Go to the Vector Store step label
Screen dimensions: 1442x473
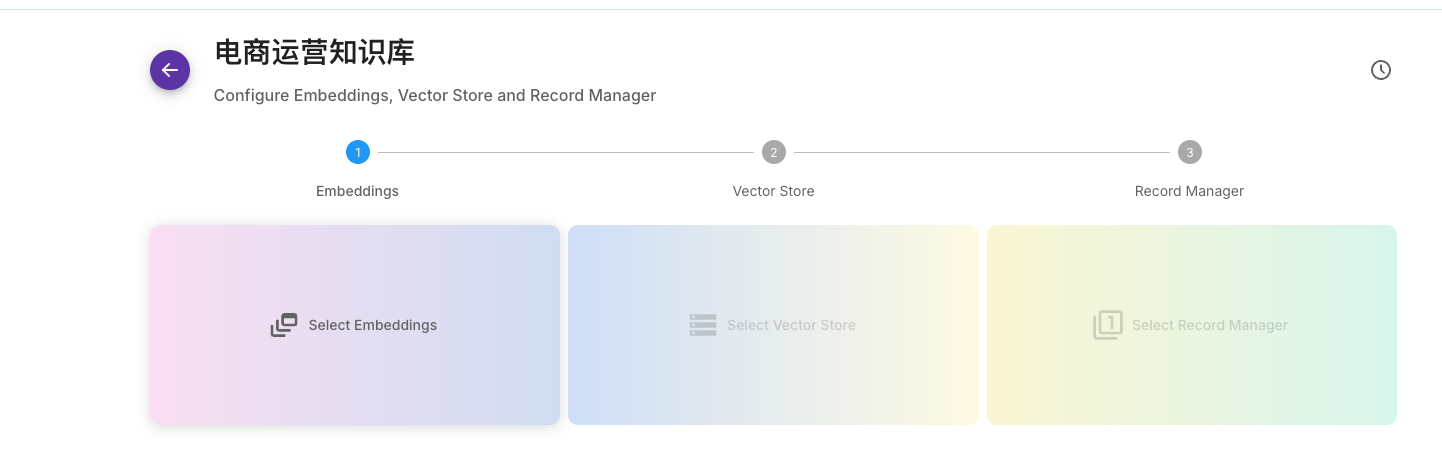point(773,191)
